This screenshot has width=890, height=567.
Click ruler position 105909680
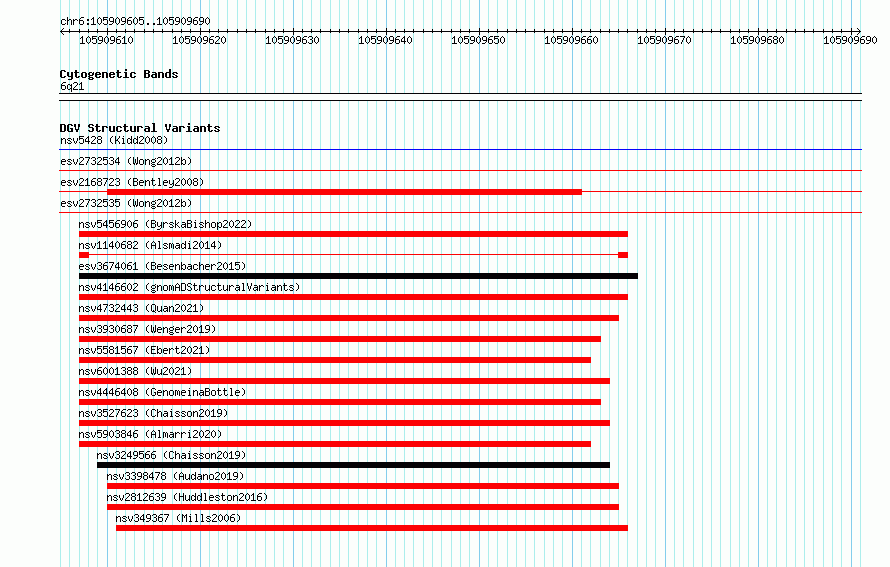pos(758,40)
